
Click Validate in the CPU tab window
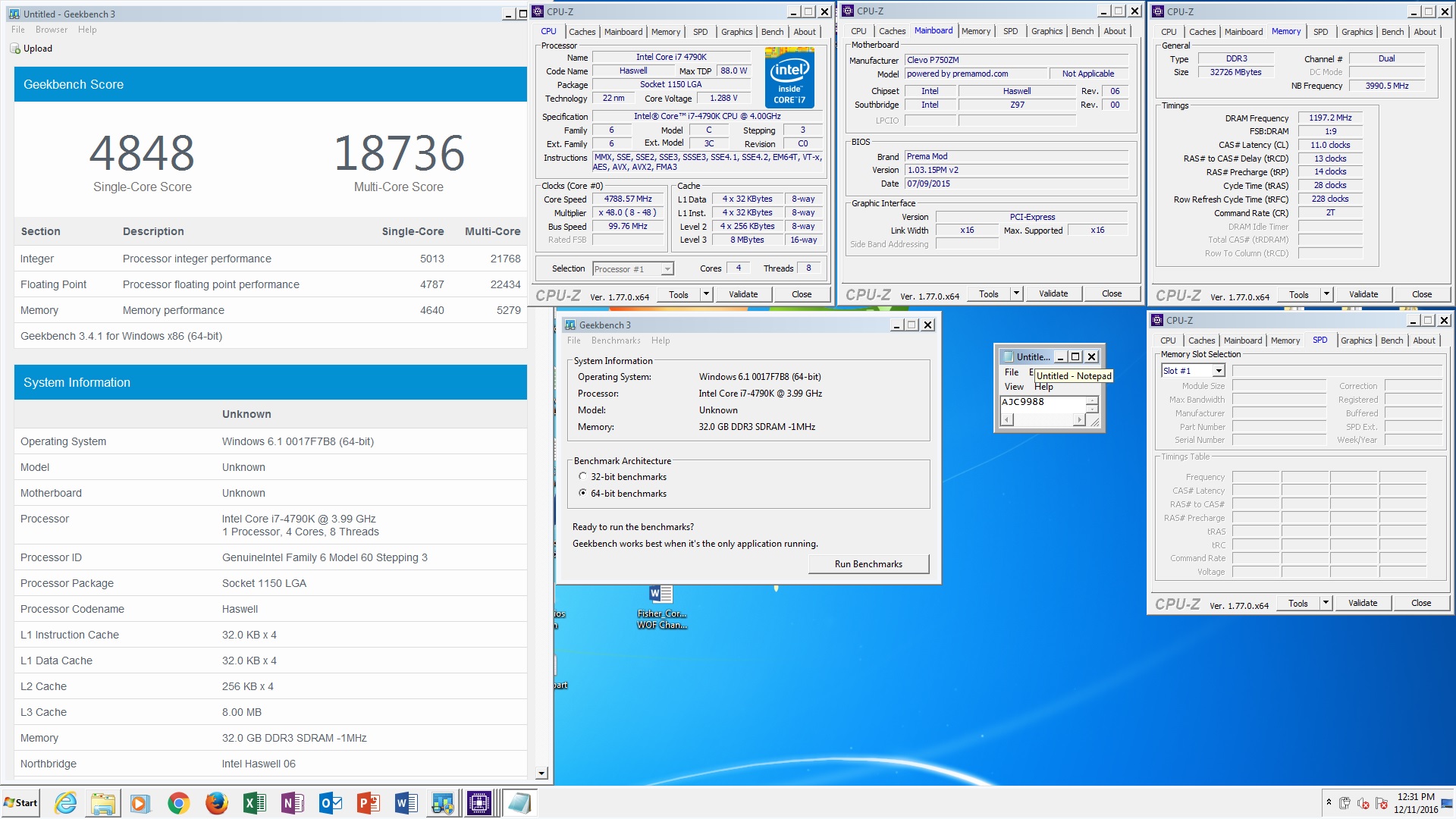(x=743, y=294)
